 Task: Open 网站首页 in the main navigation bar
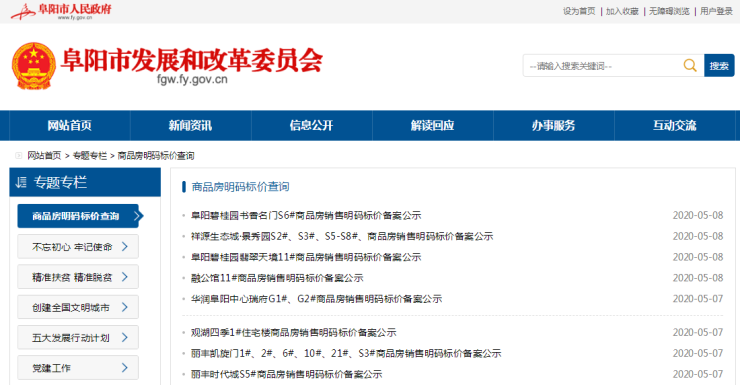(69, 126)
